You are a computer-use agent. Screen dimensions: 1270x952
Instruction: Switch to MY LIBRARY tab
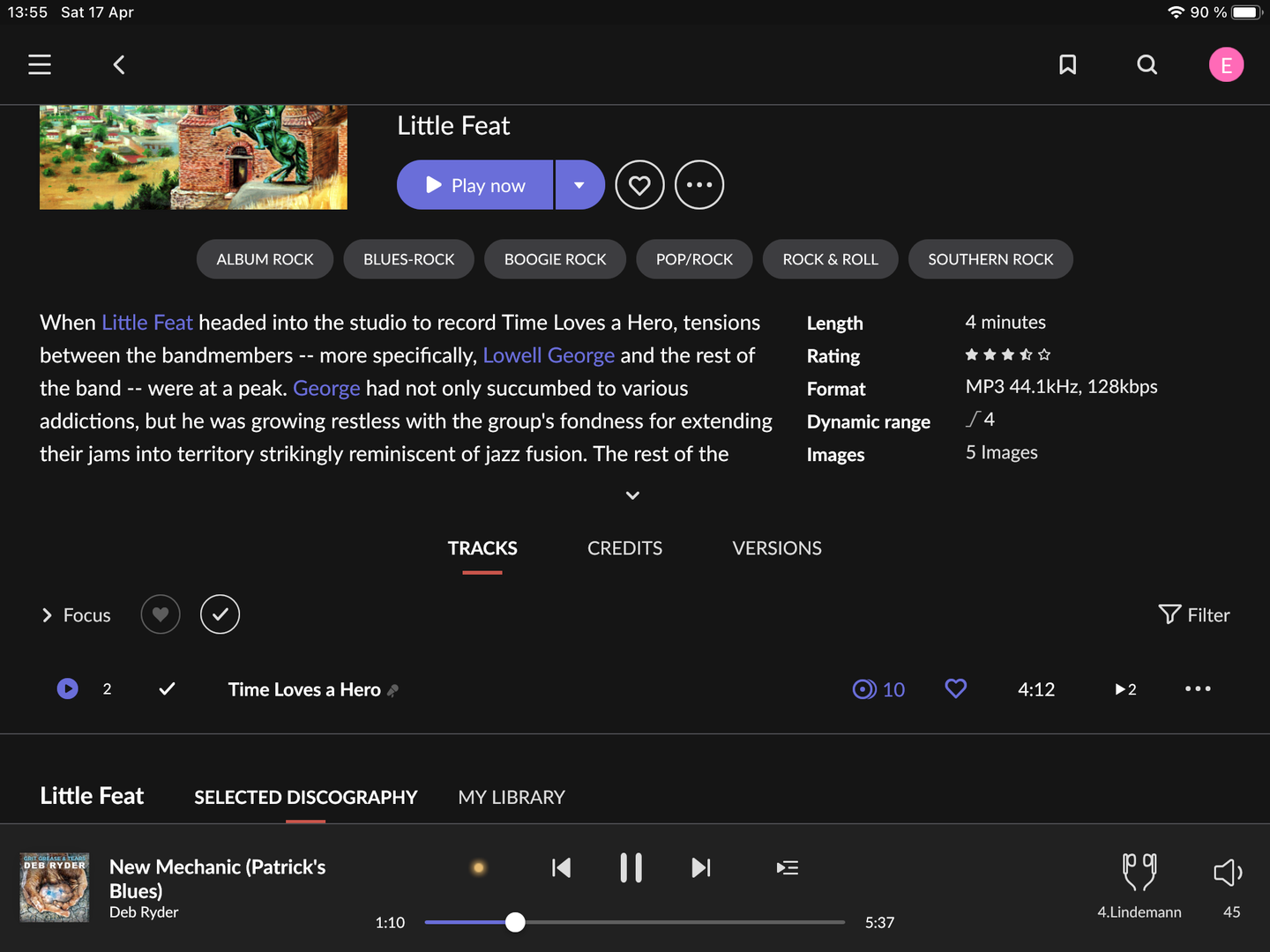(x=512, y=798)
